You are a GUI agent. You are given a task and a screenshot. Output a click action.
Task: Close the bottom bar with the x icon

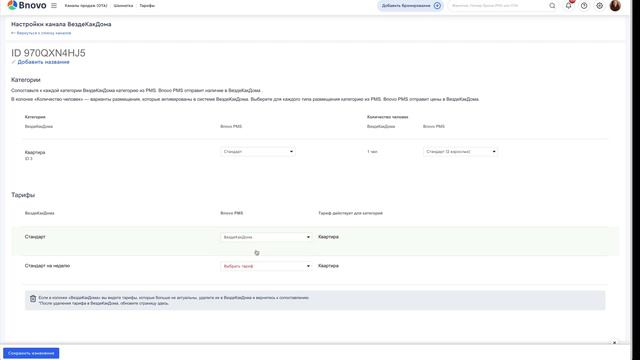[x=614, y=343]
